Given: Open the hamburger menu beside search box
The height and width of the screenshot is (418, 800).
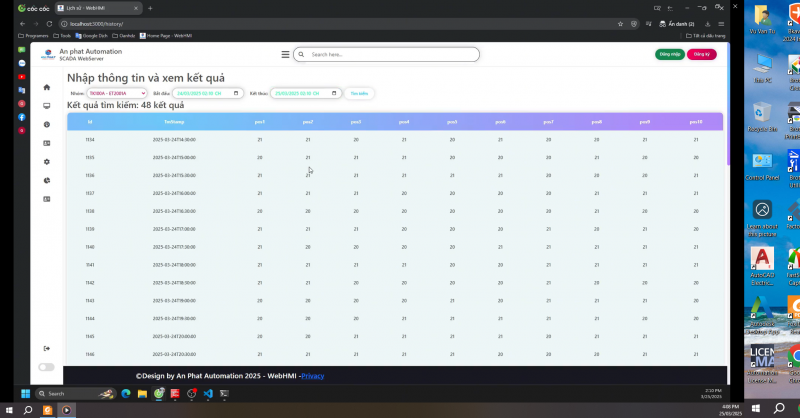Looking at the screenshot, I should pyautogui.click(x=285, y=54).
